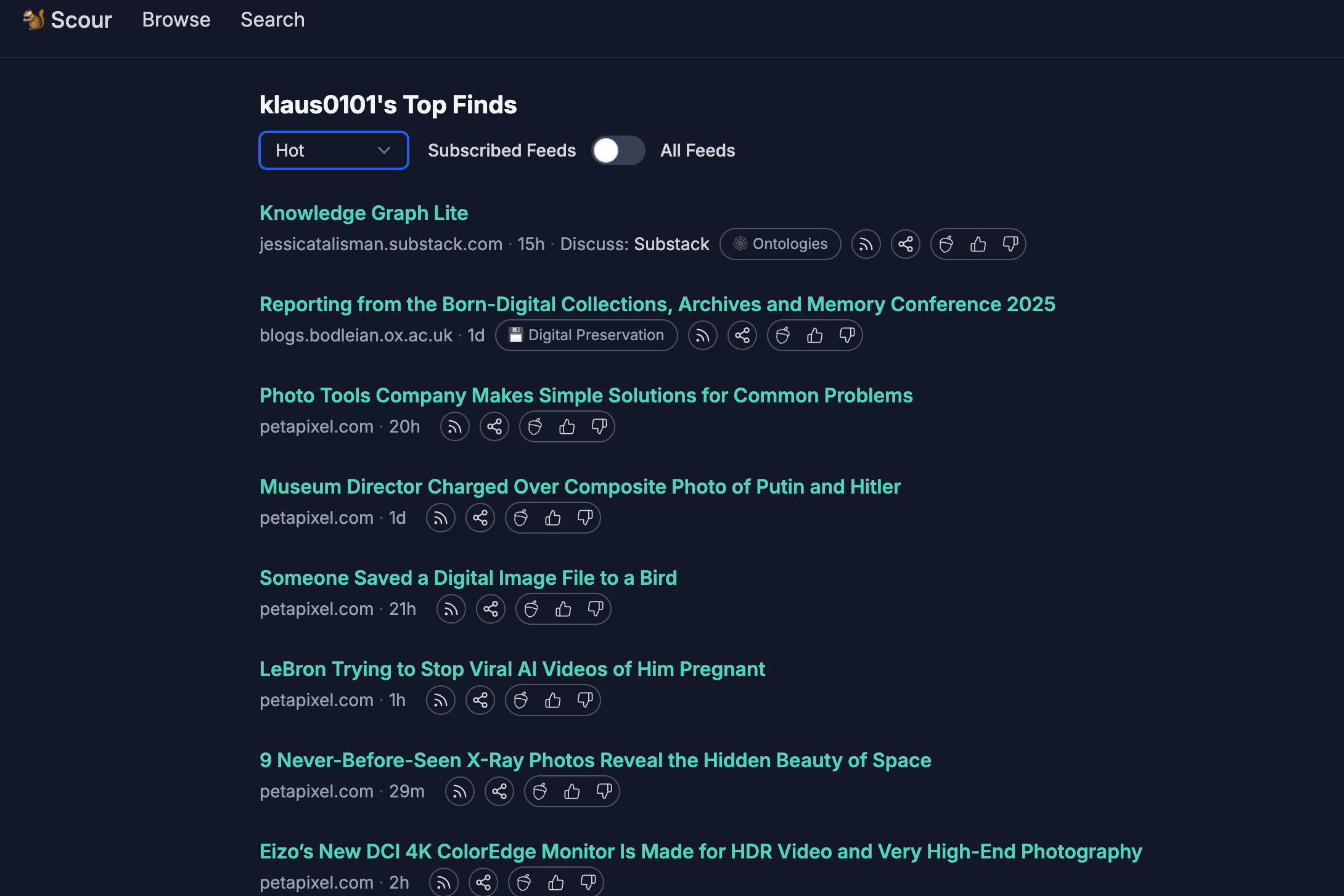Image resolution: width=1344 pixels, height=896 pixels.
Task: Thumbs down the Photo Tools Company article
Action: (x=599, y=426)
